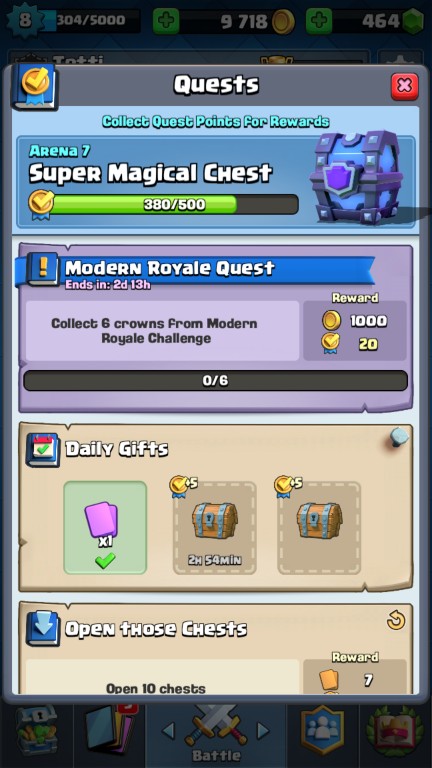
Task: Tap the Super Magical Chest image
Action: 356,177
